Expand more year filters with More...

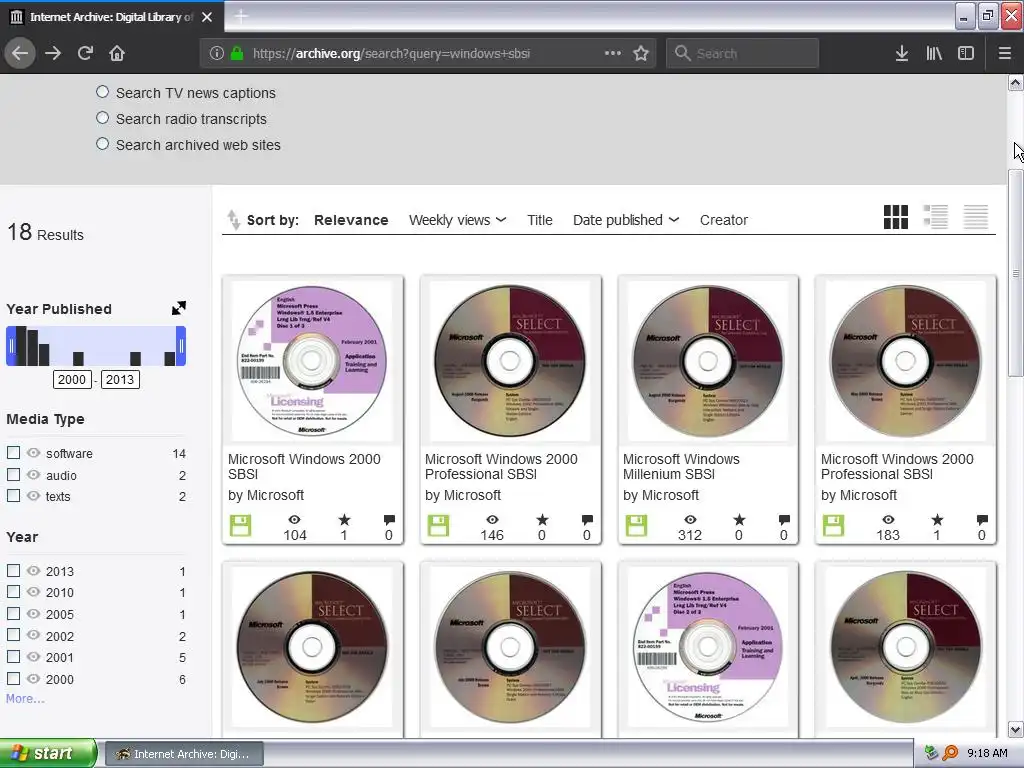tap(25, 699)
